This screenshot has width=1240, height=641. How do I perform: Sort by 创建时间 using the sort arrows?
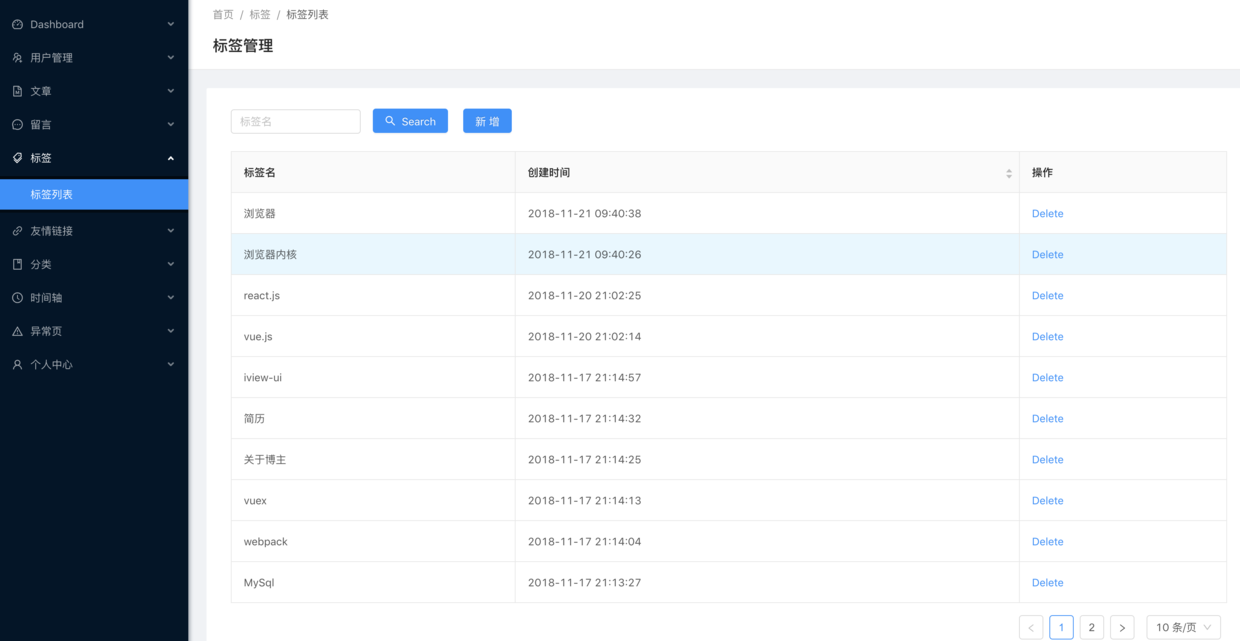coord(1008,173)
